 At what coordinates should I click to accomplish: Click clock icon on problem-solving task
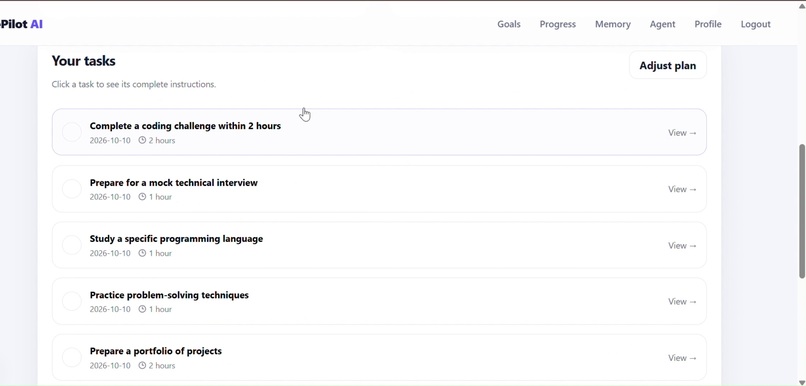(142, 309)
